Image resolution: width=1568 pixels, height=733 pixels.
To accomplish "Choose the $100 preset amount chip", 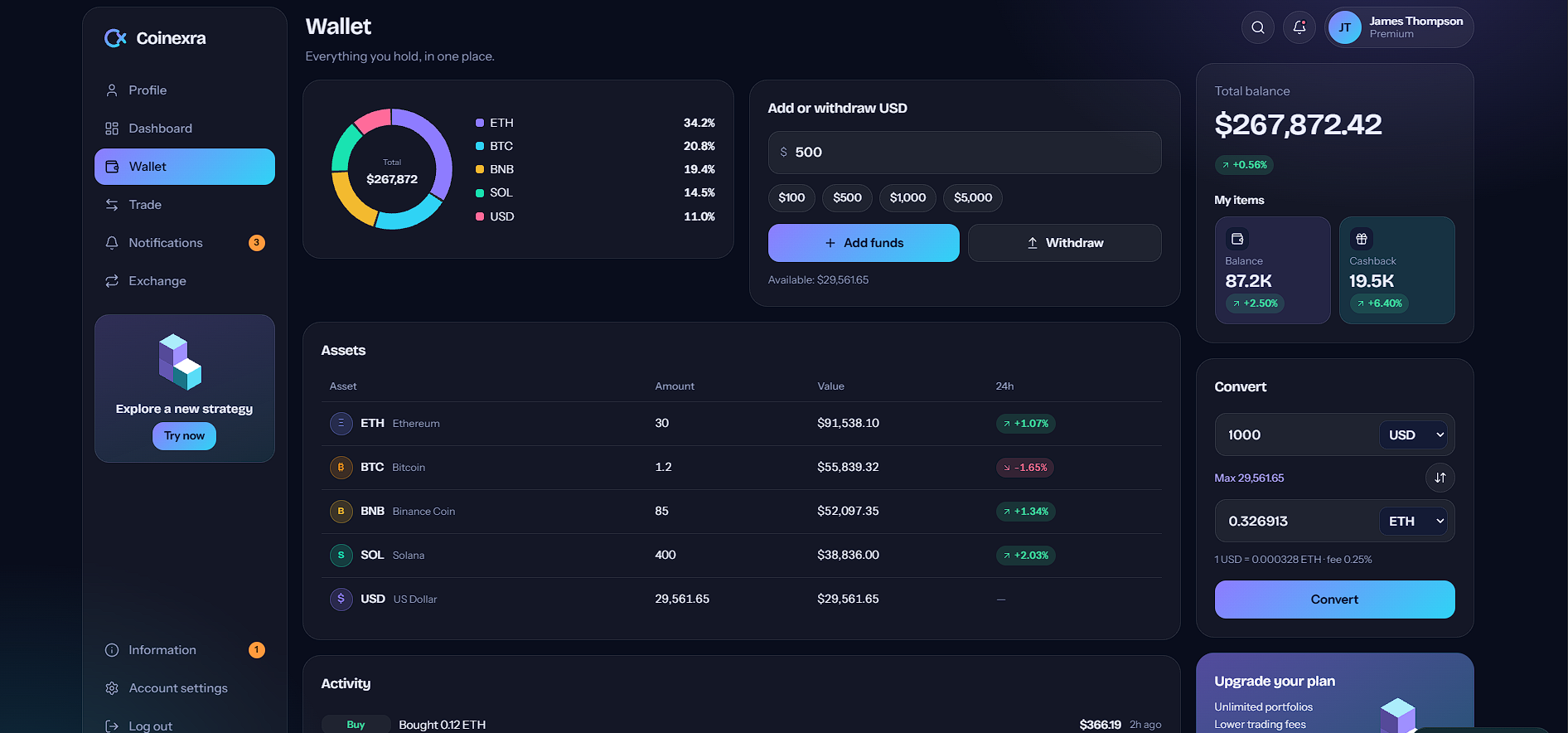I will coord(791,197).
